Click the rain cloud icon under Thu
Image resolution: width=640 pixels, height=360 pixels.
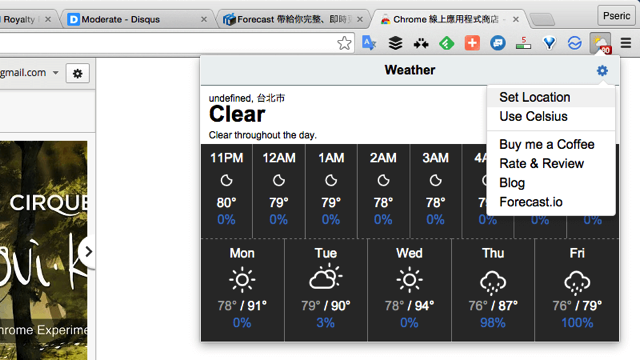tap(493, 282)
